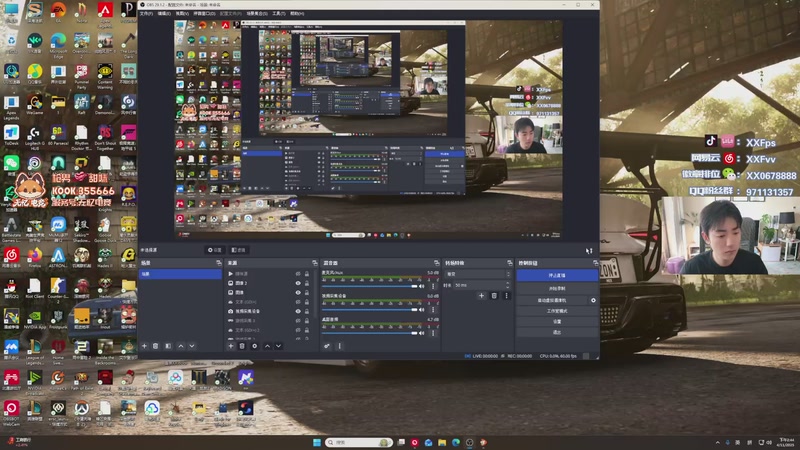Click the 开始录制 start recording button
This screenshot has height=450, width=800.
(557, 289)
